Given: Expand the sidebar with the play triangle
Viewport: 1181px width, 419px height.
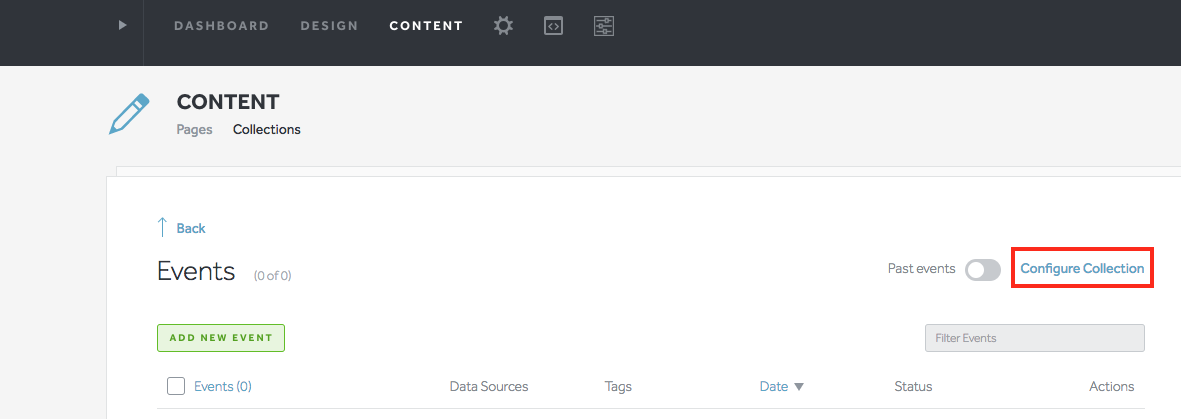Looking at the screenshot, I should 123,25.
